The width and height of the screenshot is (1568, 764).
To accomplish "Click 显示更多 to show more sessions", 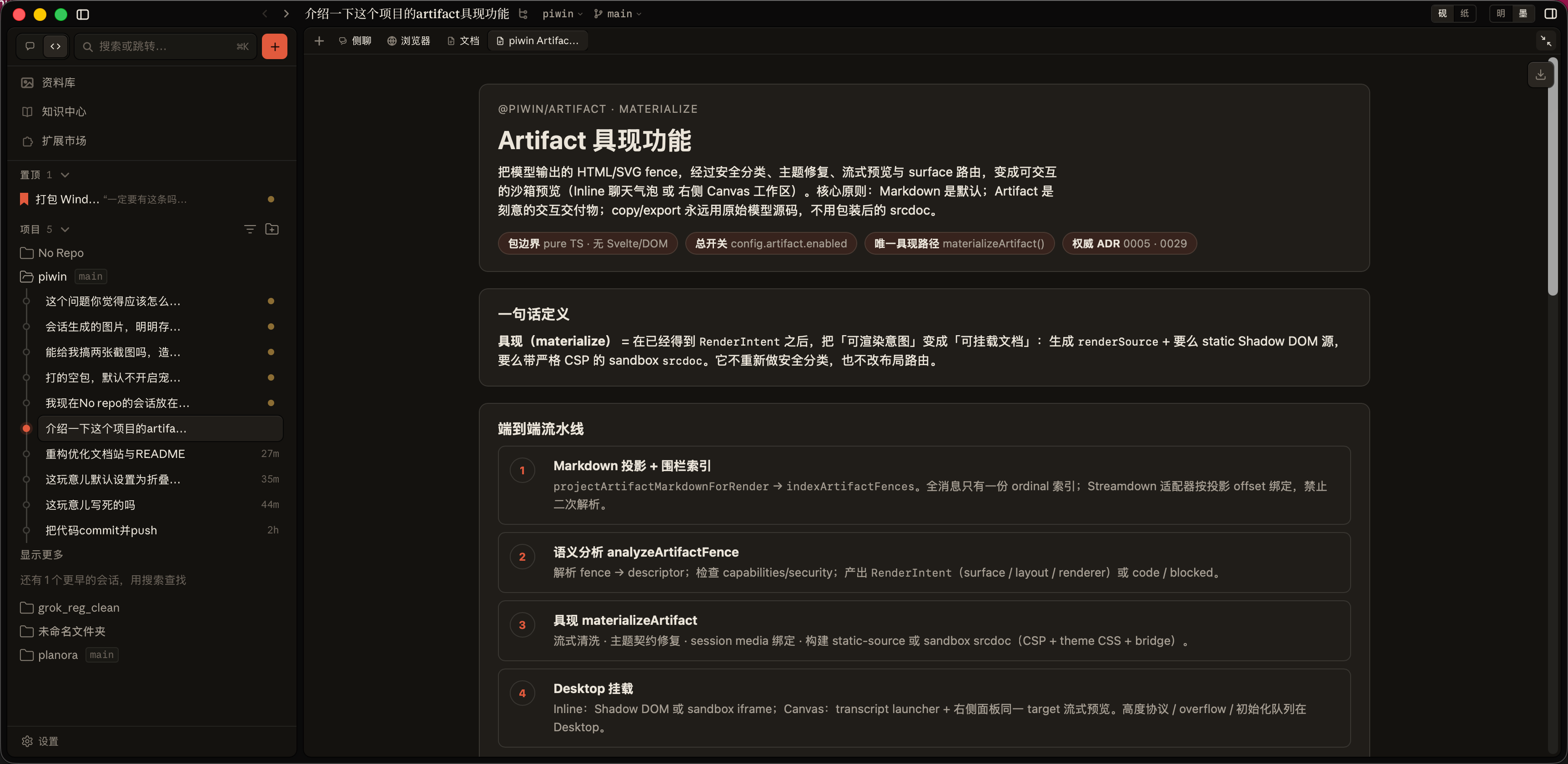I will 41,555.
